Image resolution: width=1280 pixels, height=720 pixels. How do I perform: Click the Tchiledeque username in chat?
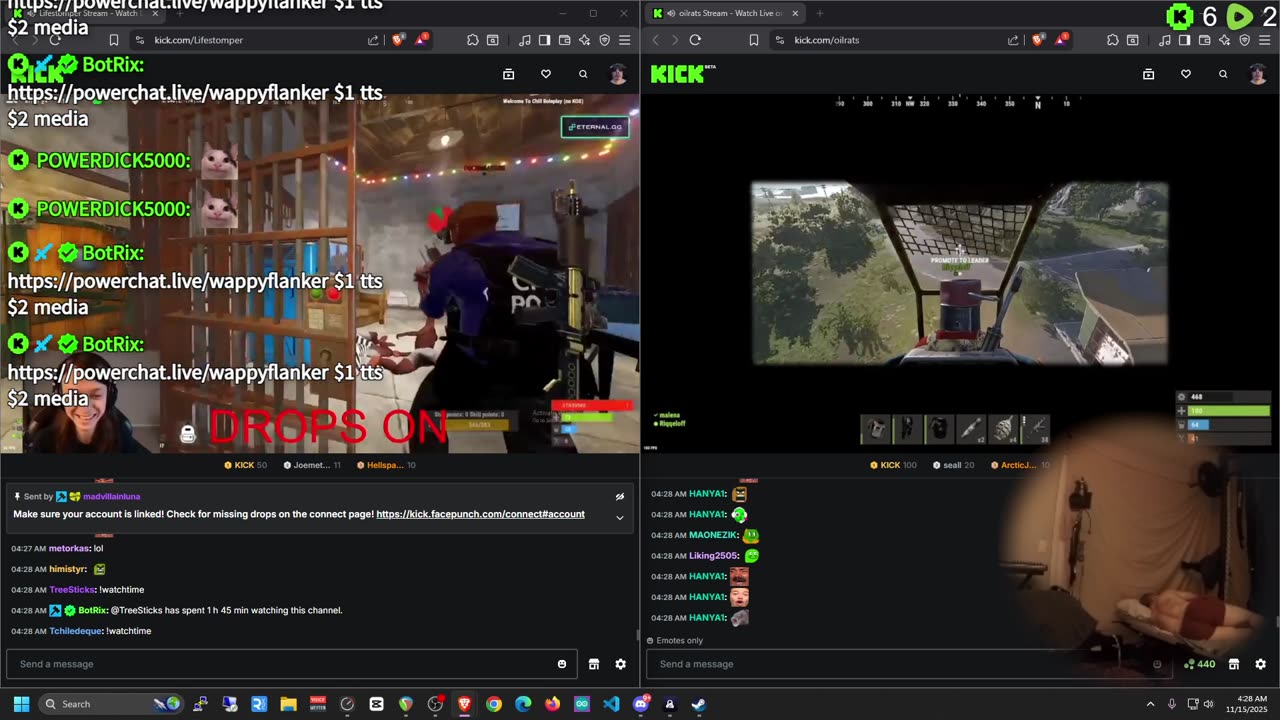pyautogui.click(x=74, y=631)
